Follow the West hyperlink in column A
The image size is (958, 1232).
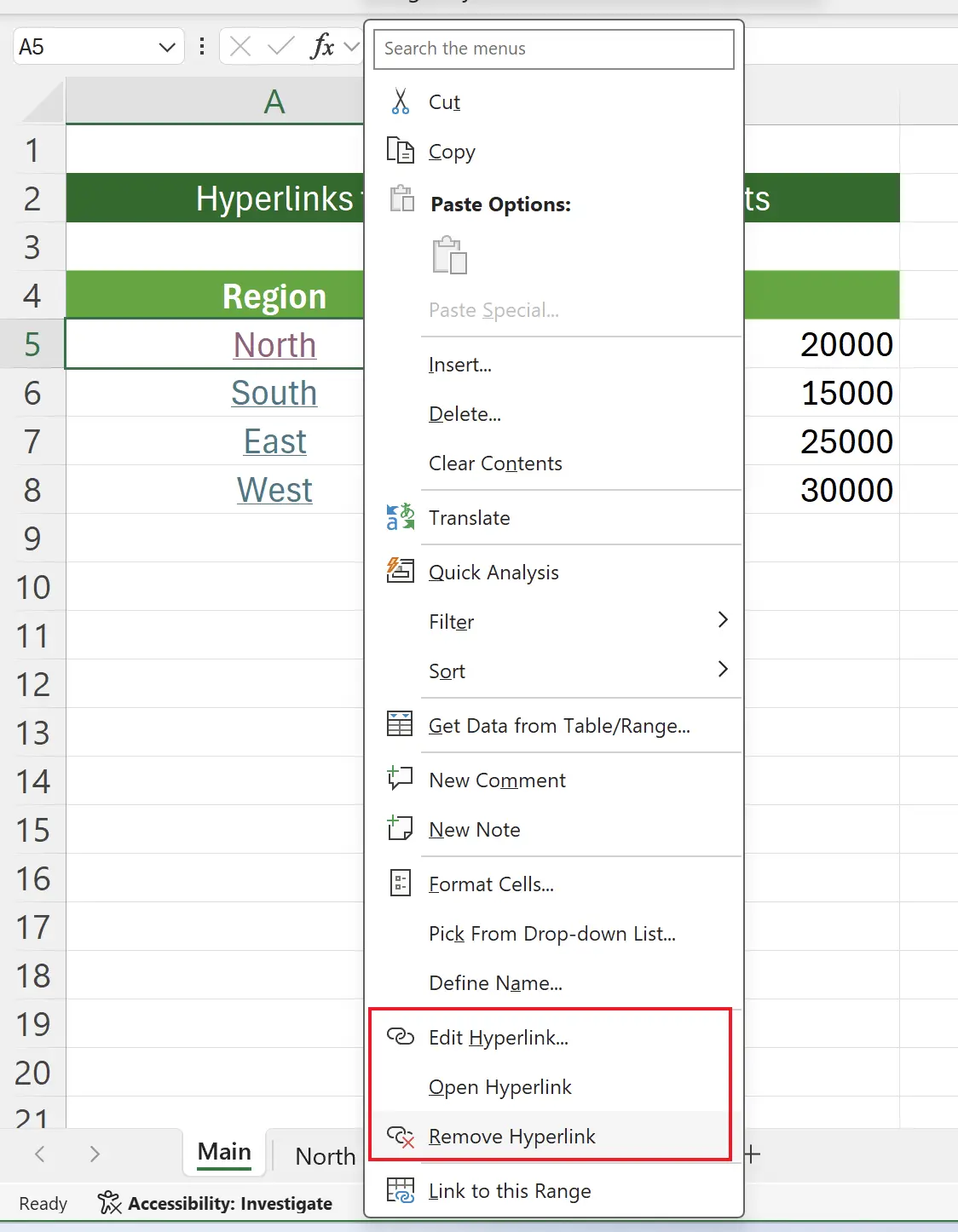coord(274,491)
